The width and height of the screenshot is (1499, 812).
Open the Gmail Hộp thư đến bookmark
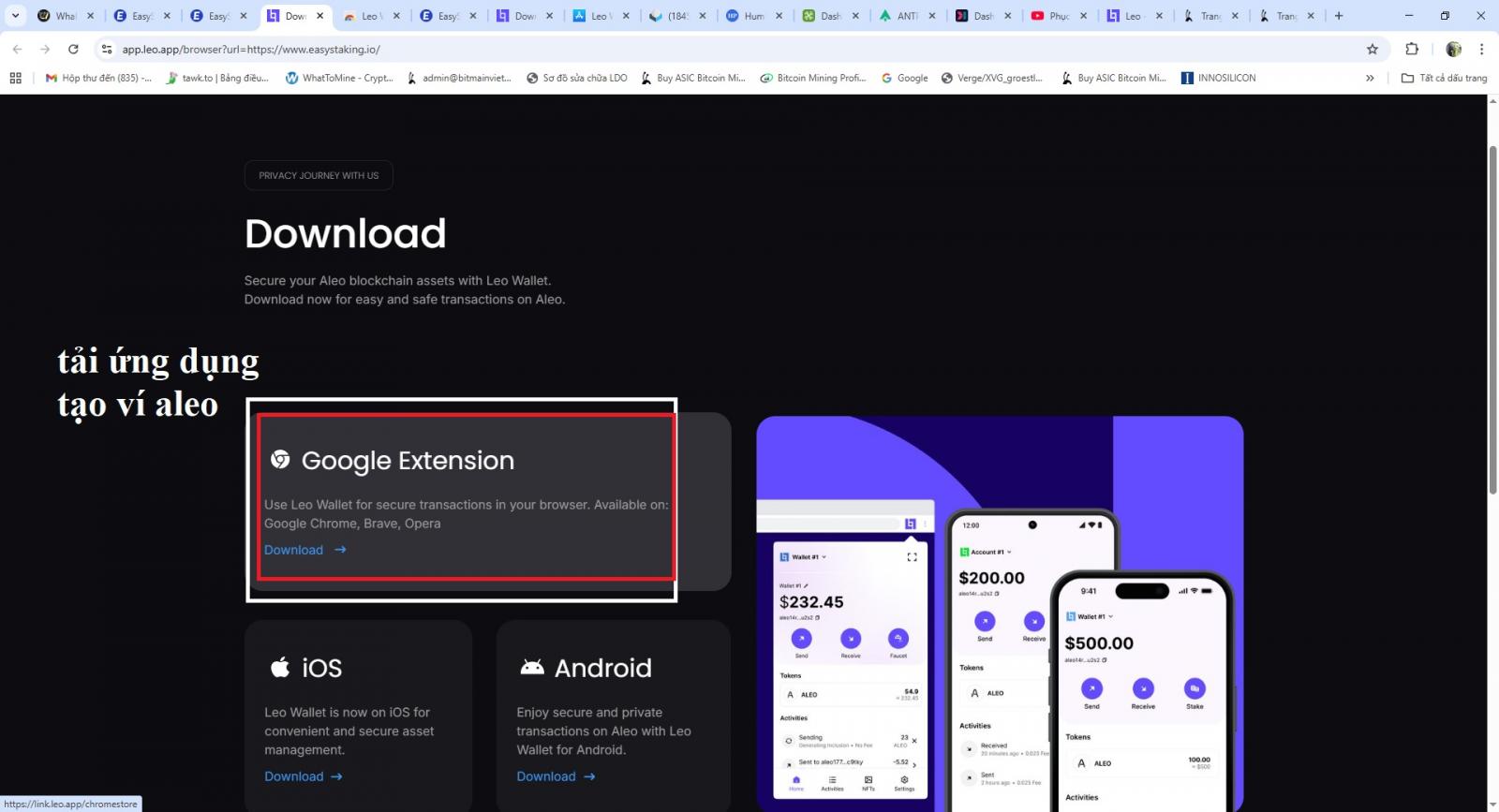pyautogui.click(x=98, y=78)
